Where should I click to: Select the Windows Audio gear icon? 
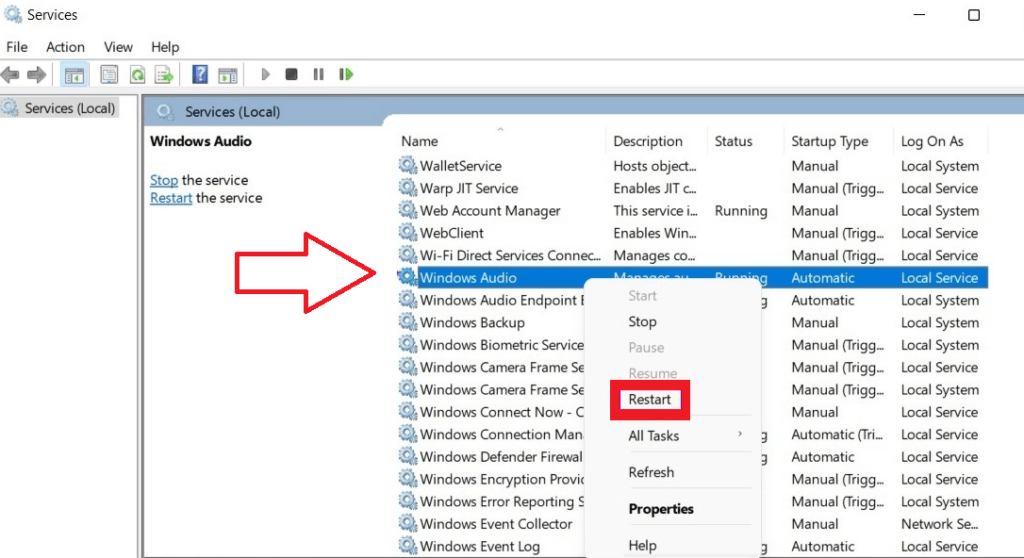408,276
